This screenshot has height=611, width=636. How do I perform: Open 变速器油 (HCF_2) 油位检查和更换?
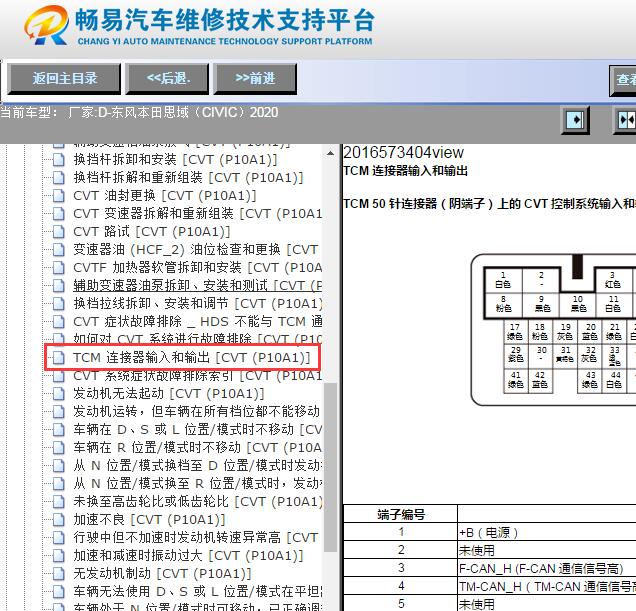[x=196, y=250]
